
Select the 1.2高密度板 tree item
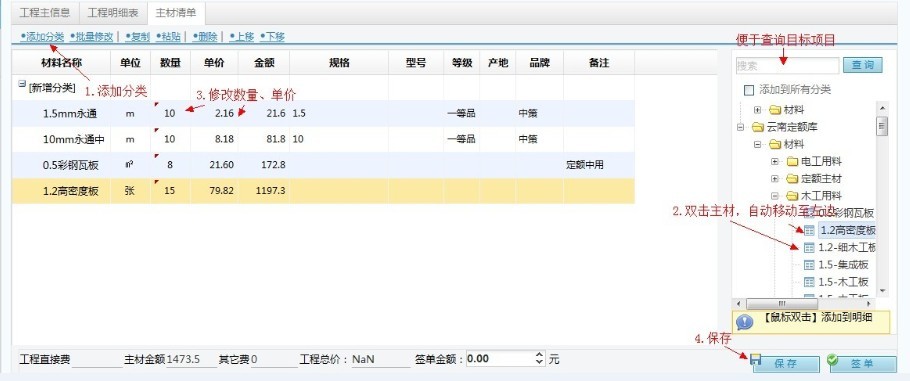tap(846, 230)
